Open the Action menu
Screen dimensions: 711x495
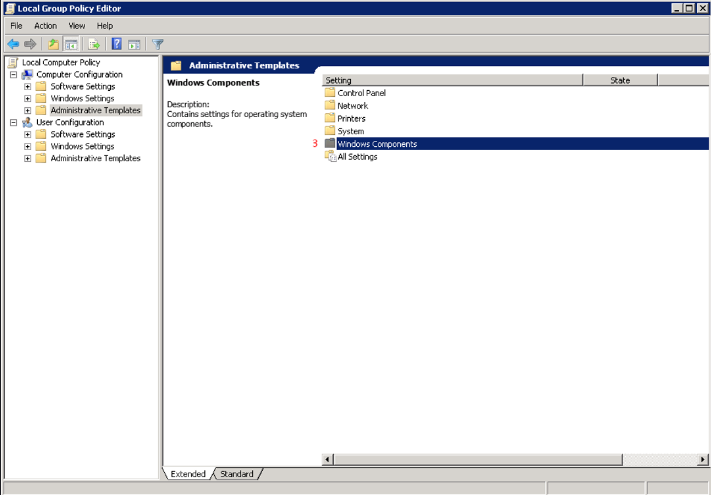pyautogui.click(x=46, y=26)
